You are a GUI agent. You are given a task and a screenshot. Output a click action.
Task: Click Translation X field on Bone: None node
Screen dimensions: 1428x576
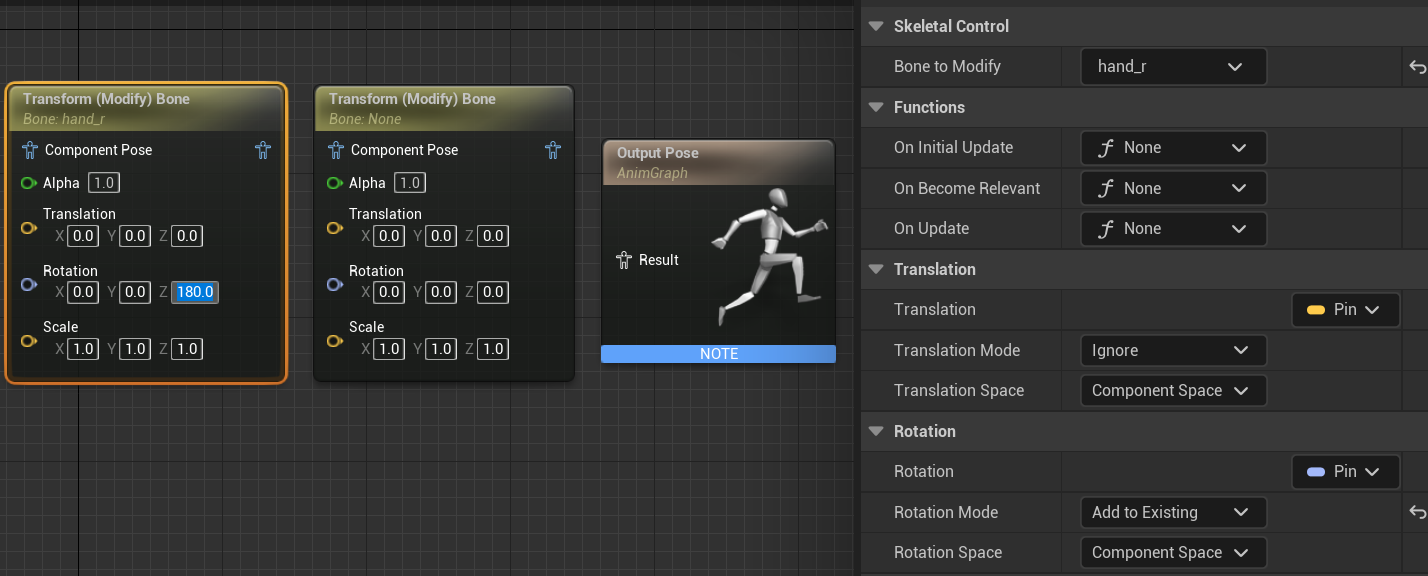(390, 236)
